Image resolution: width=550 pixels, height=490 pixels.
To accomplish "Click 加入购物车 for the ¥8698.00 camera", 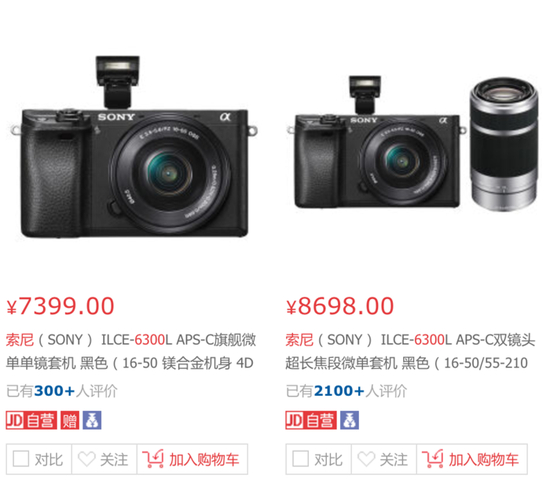I will point(472,459).
